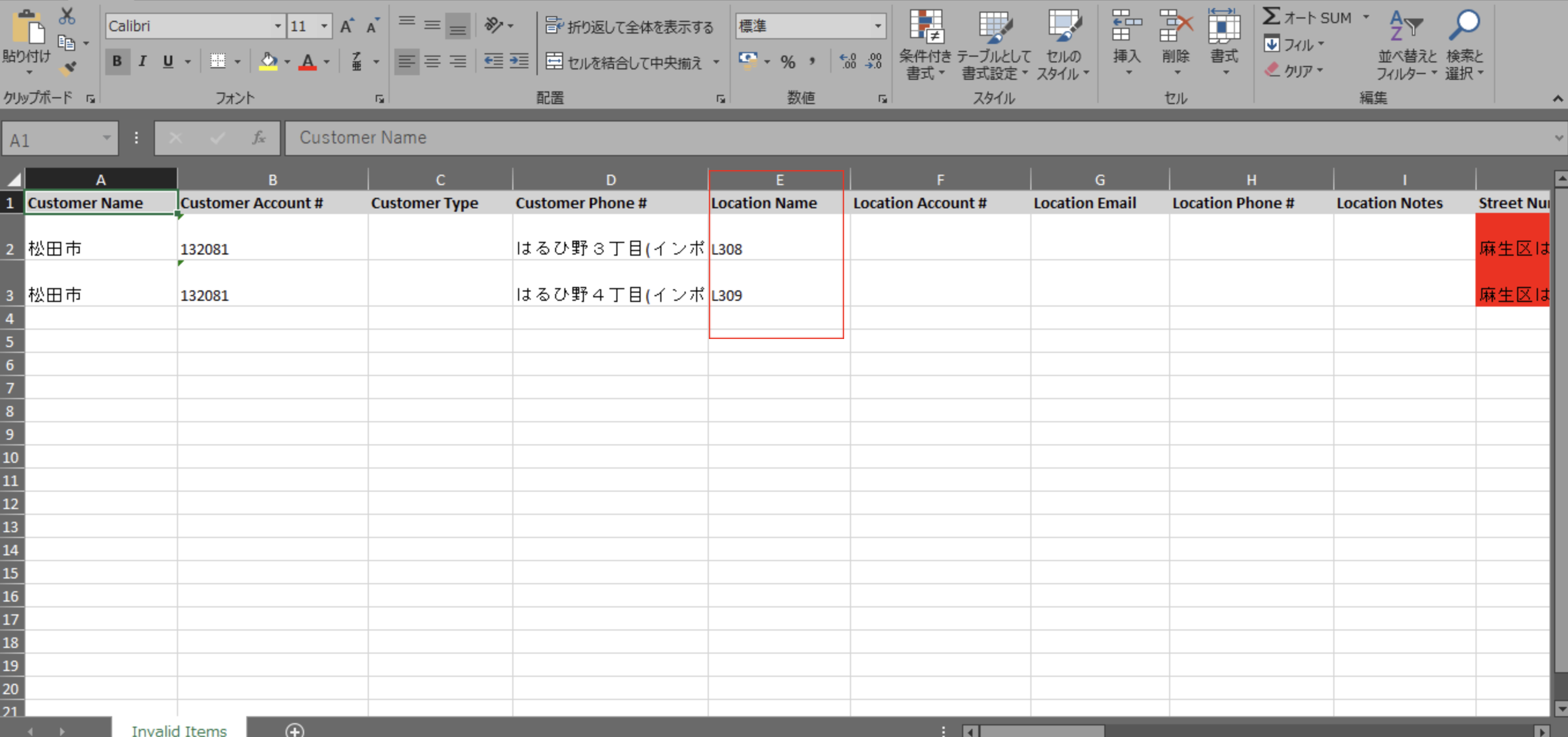Click the Cut scissors icon
Screen dimensions: 1568x737
[66, 16]
